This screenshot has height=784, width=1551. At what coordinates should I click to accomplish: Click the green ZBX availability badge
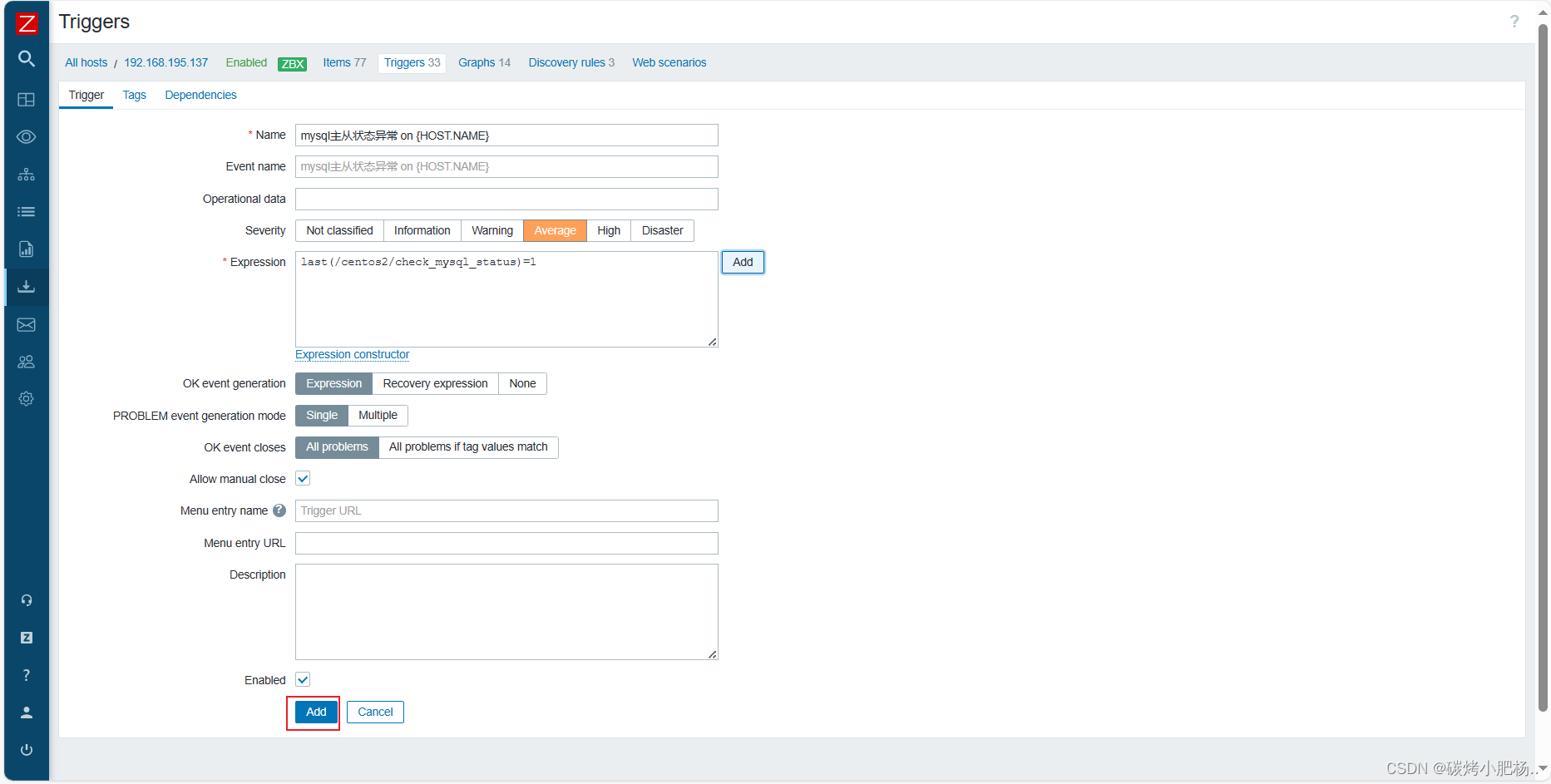pyautogui.click(x=292, y=64)
